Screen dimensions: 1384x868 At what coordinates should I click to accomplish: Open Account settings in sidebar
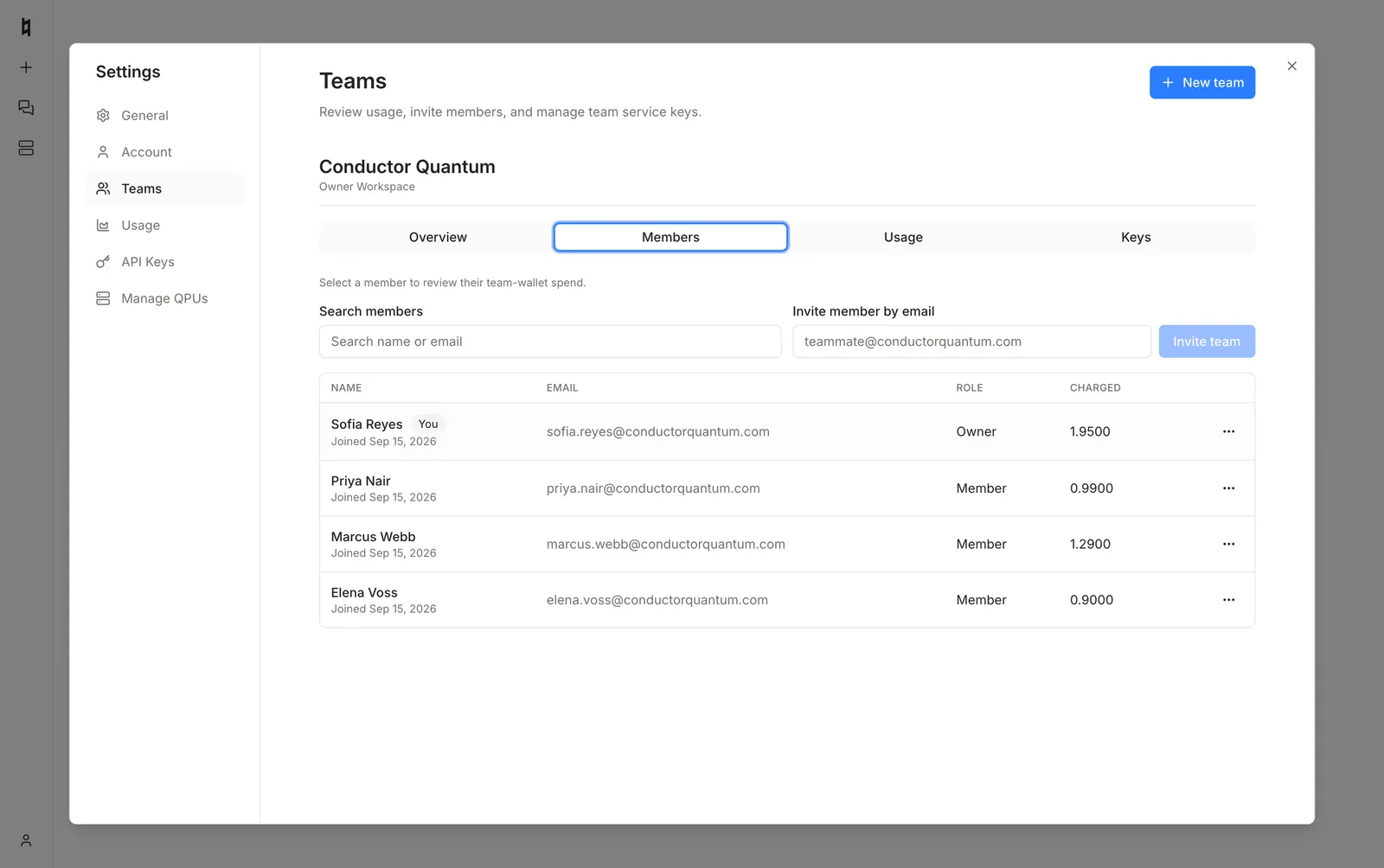[x=165, y=152]
